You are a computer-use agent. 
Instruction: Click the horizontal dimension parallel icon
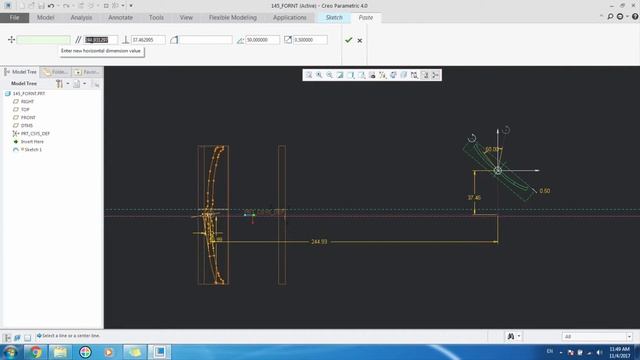point(78,40)
